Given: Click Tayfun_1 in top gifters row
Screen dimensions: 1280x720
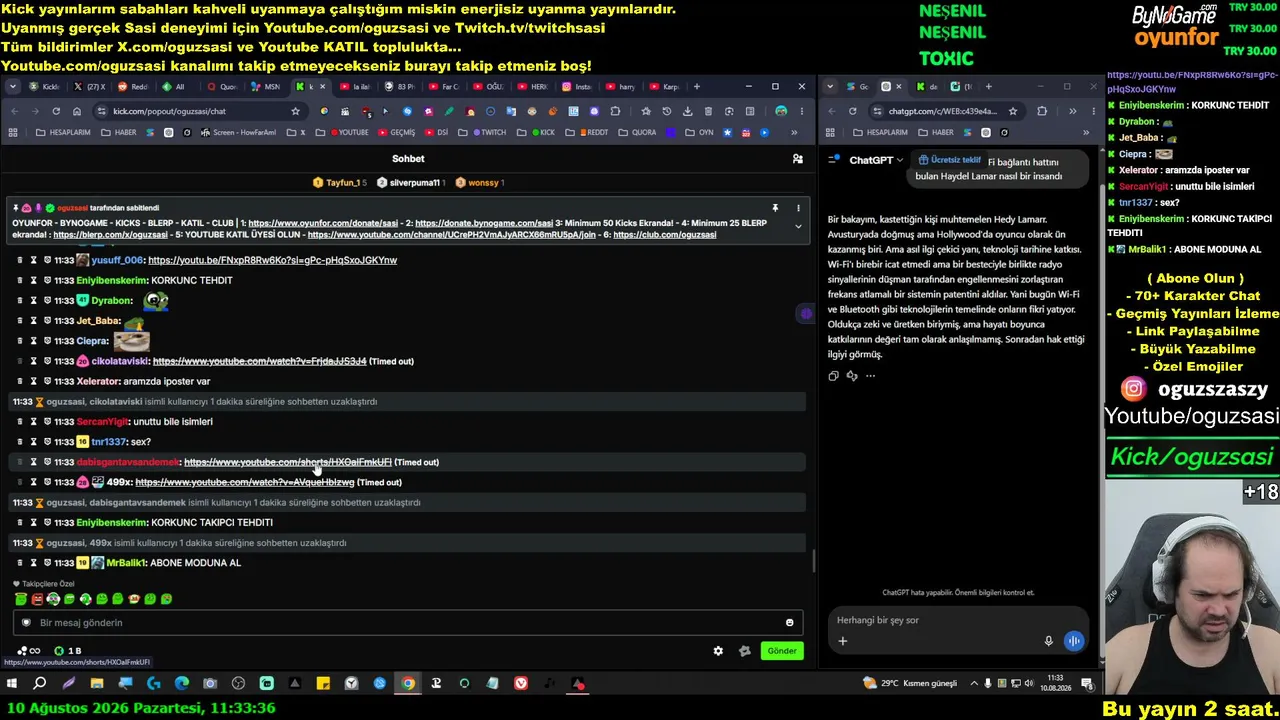Looking at the screenshot, I should tap(342, 183).
